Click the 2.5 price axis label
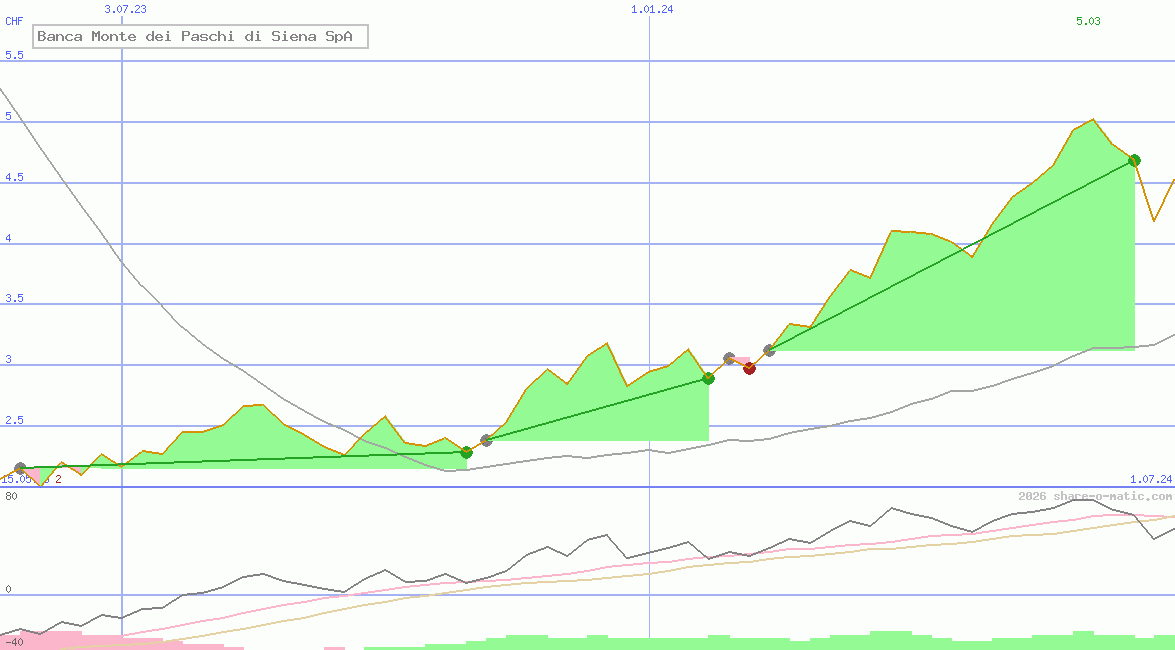 [14, 421]
